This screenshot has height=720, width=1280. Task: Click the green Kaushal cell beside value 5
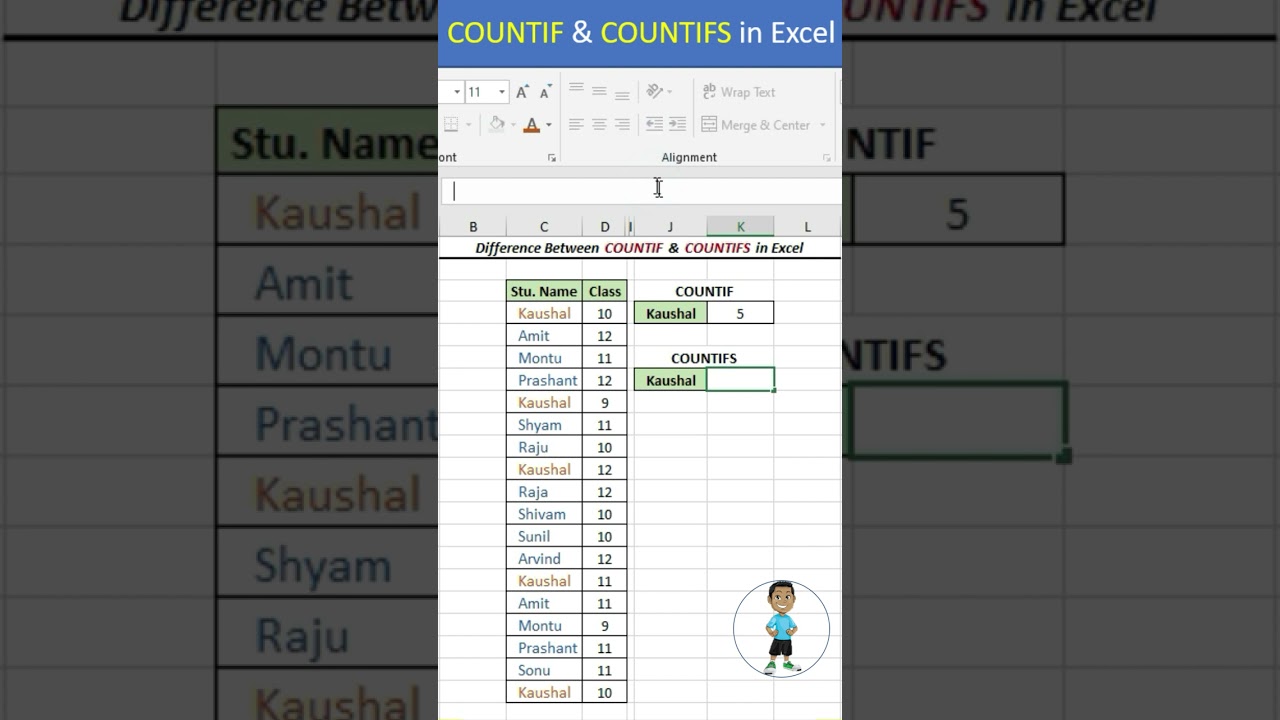click(x=670, y=313)
